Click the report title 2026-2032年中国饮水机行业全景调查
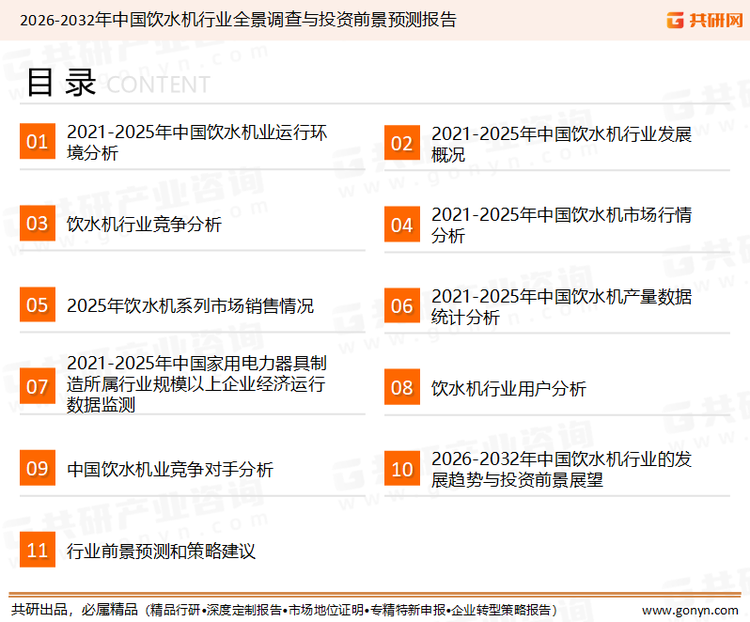Screen dimensions: 750x622 (238, 20)
